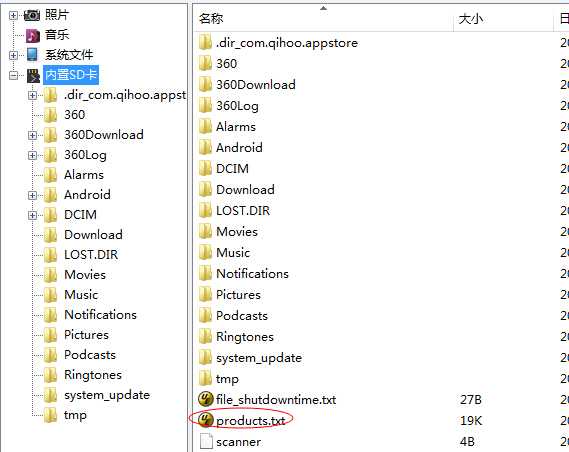
Task: Click folder icon of Alarms in file list
Action: pos(205,127)
